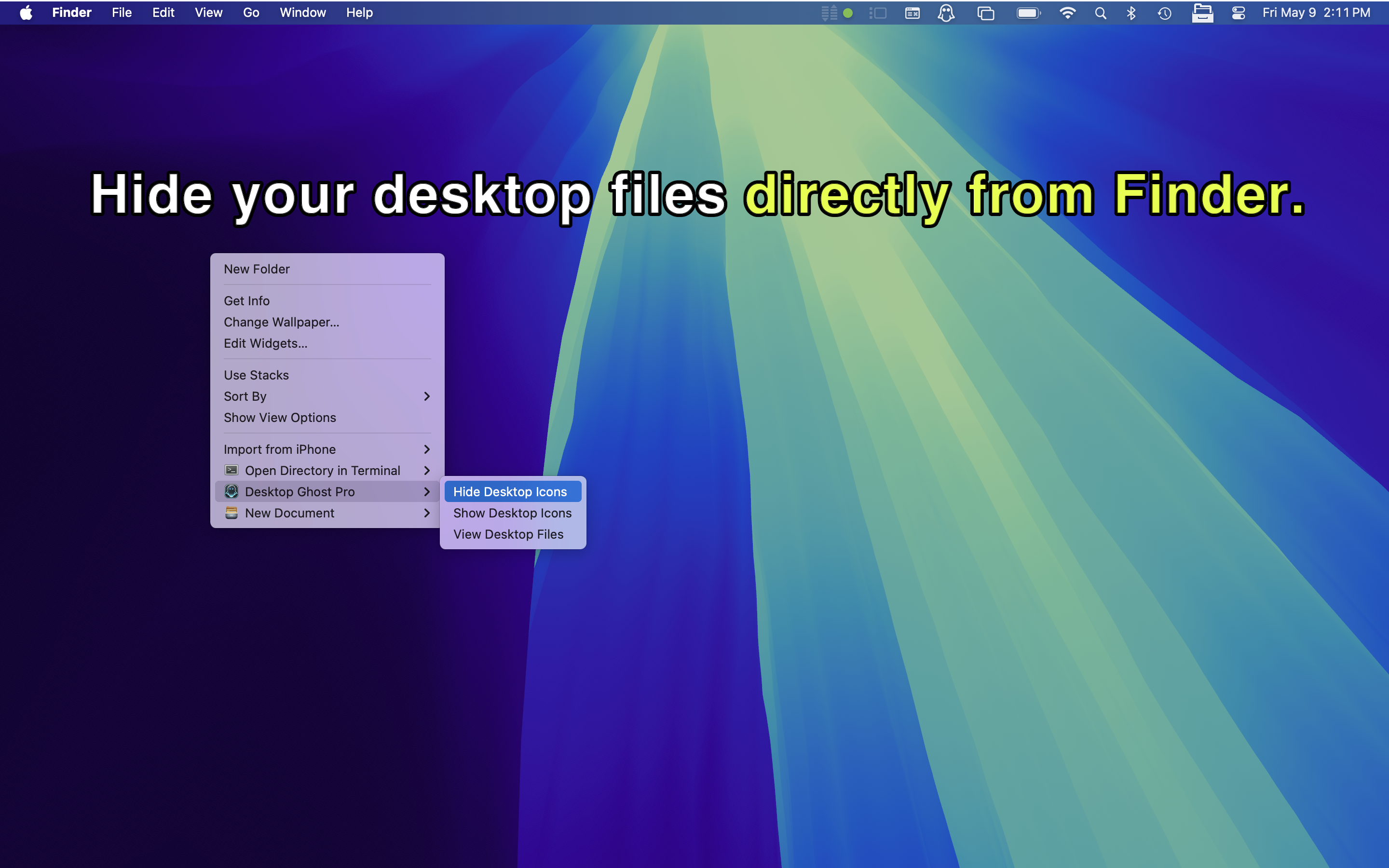The height and width of the screenshot is (868, 1389).
Task: Open the Apple menu
Action: [x=26, y=13]
